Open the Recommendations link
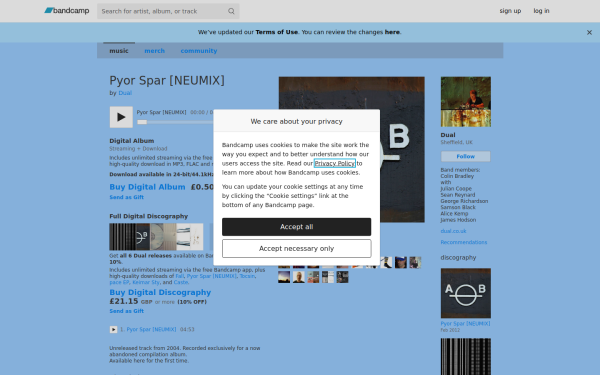This screenshot has width=600, height=375. pyautogui.click(x=464, y=242)
